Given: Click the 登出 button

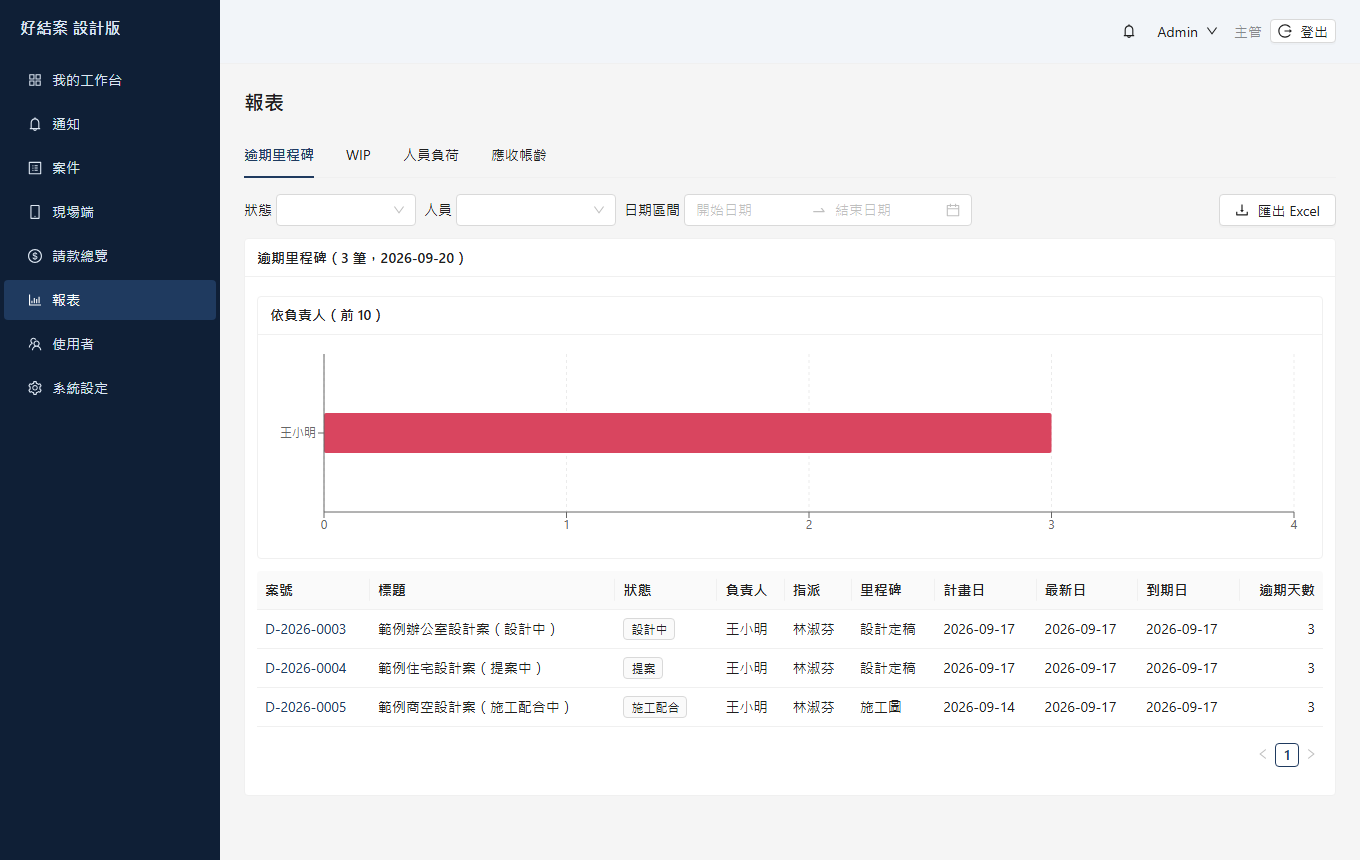Looking at the screenshot, I should [1303, 32].
